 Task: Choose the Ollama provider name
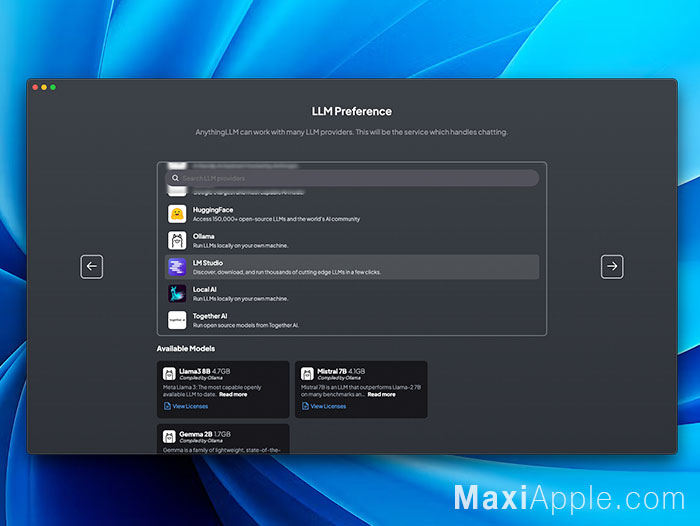click(x=204, y=236)
